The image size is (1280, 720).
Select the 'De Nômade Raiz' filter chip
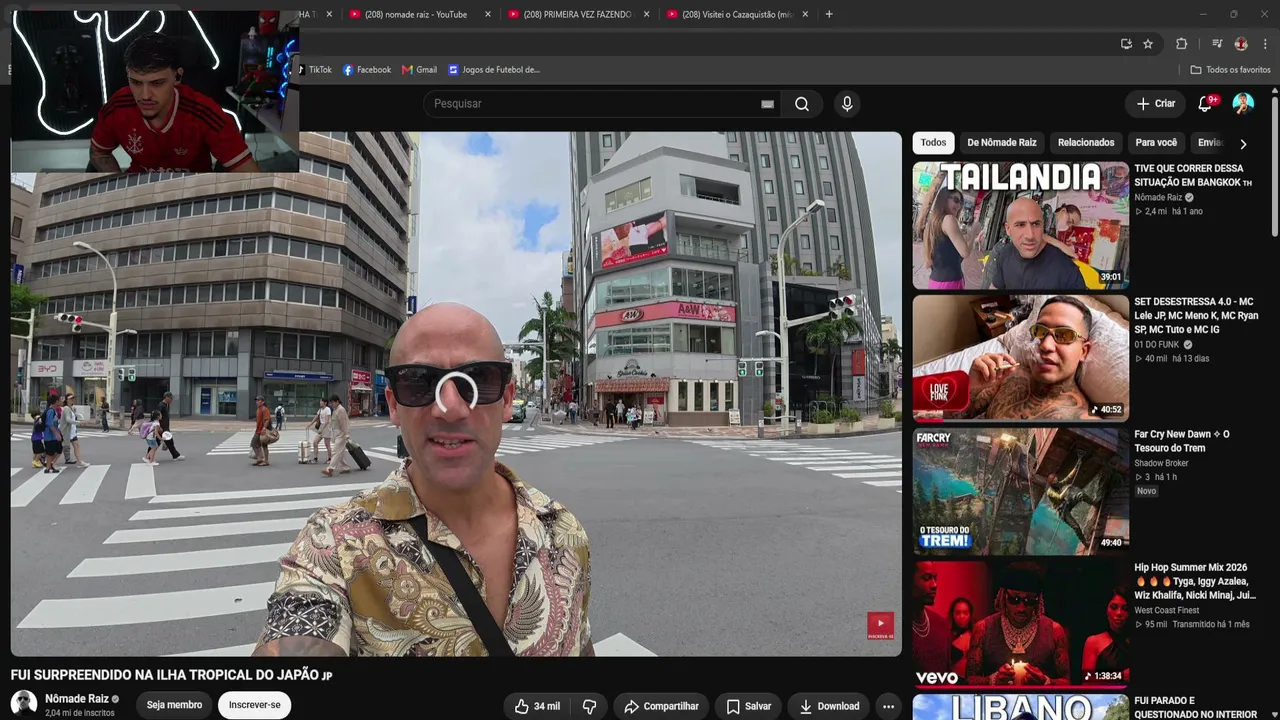tap(1001, 143)
